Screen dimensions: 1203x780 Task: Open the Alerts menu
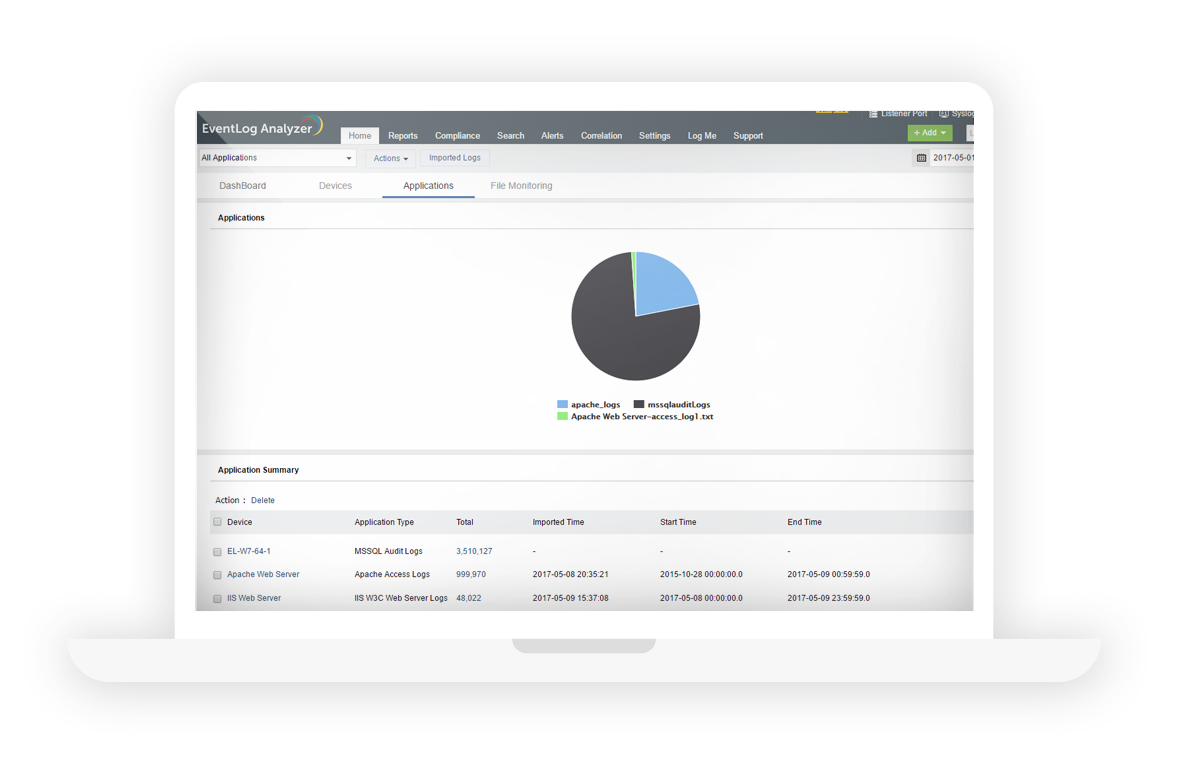(x=552, y=136)
